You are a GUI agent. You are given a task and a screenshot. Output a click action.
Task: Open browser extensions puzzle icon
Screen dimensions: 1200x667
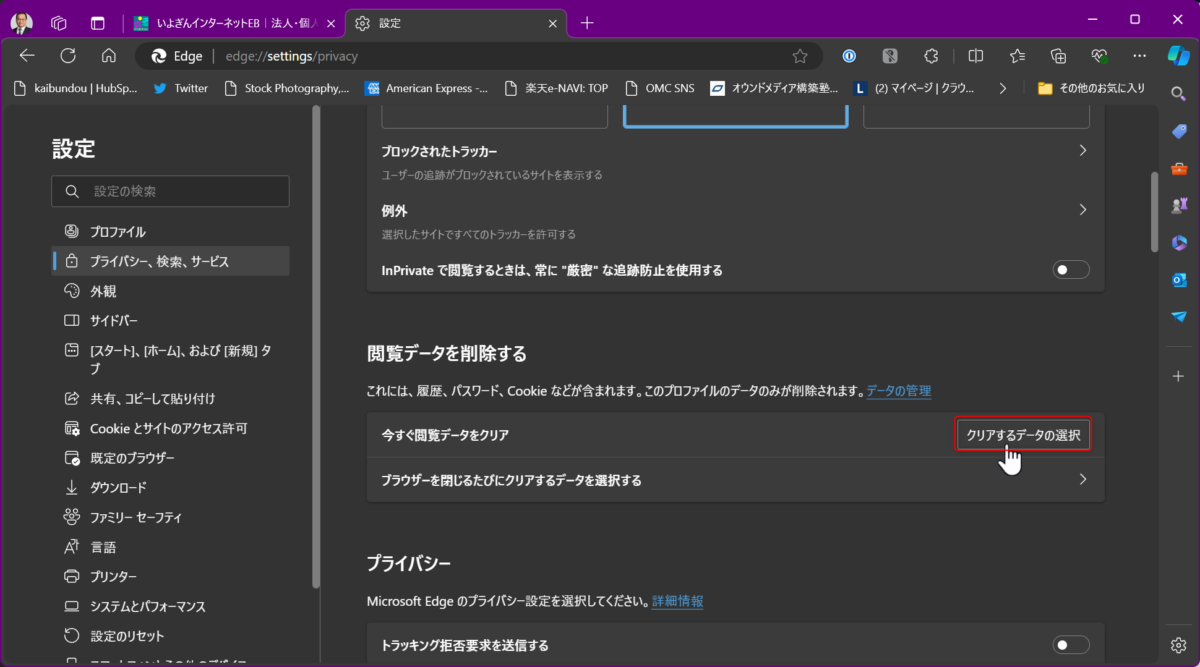(x=931, y=56)
